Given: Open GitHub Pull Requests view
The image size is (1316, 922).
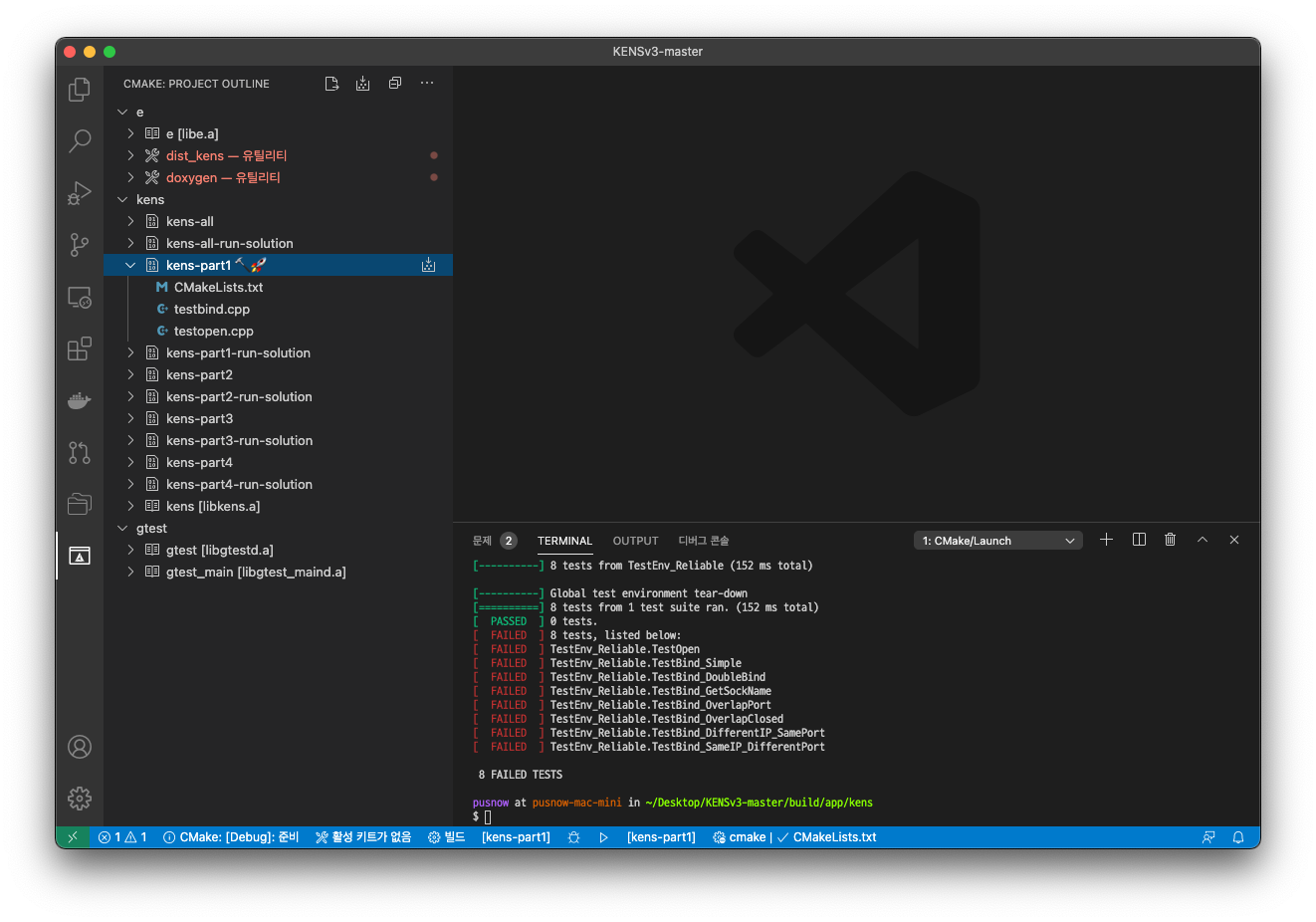Looking at the screenshot, I should click(80, 452).
